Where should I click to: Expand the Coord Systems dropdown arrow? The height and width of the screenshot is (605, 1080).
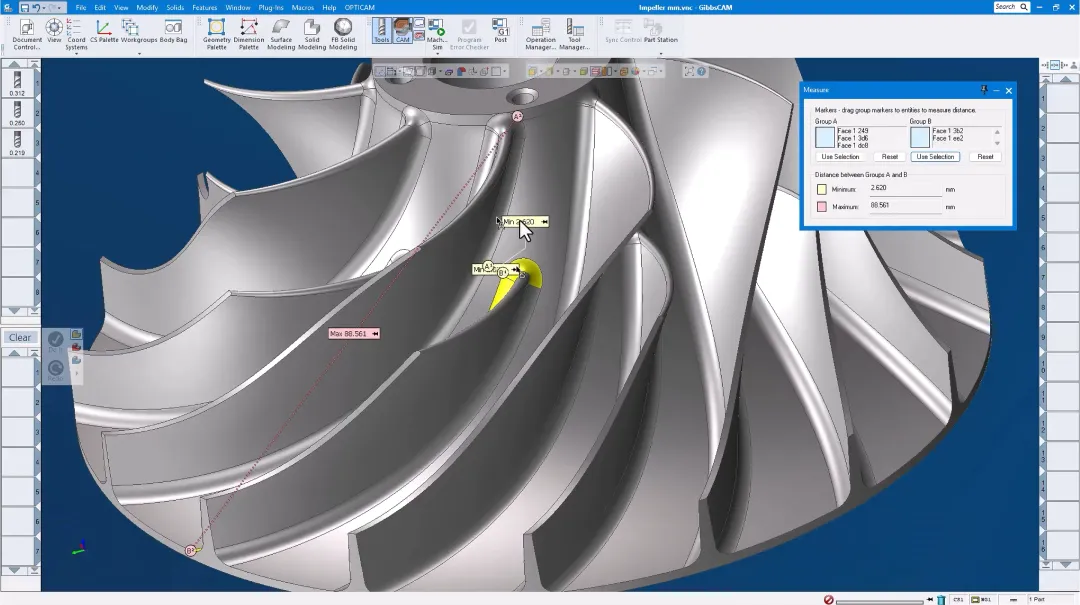tap(76, 54)
